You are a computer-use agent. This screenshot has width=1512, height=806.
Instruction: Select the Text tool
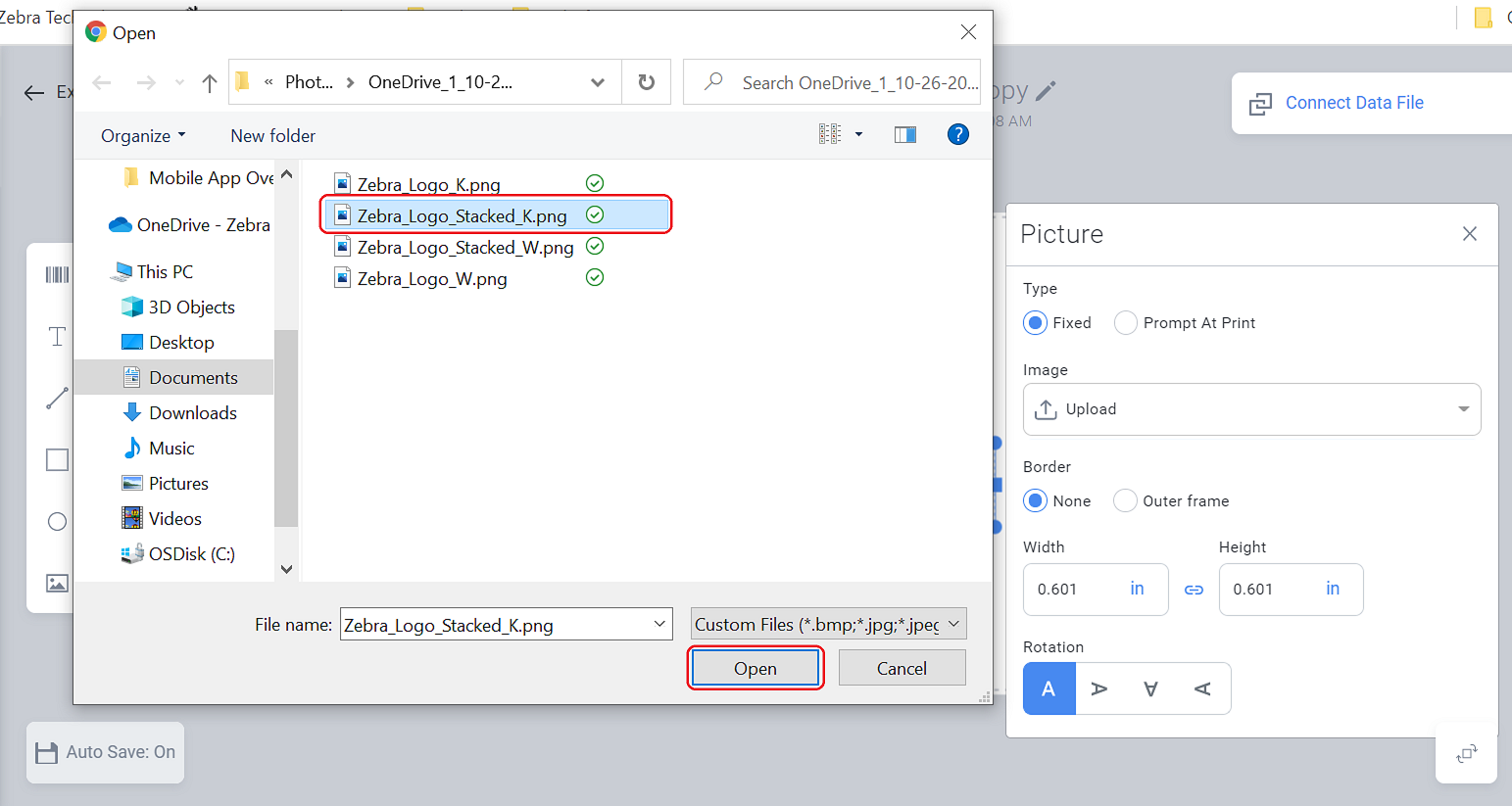[x=56, y=336]
